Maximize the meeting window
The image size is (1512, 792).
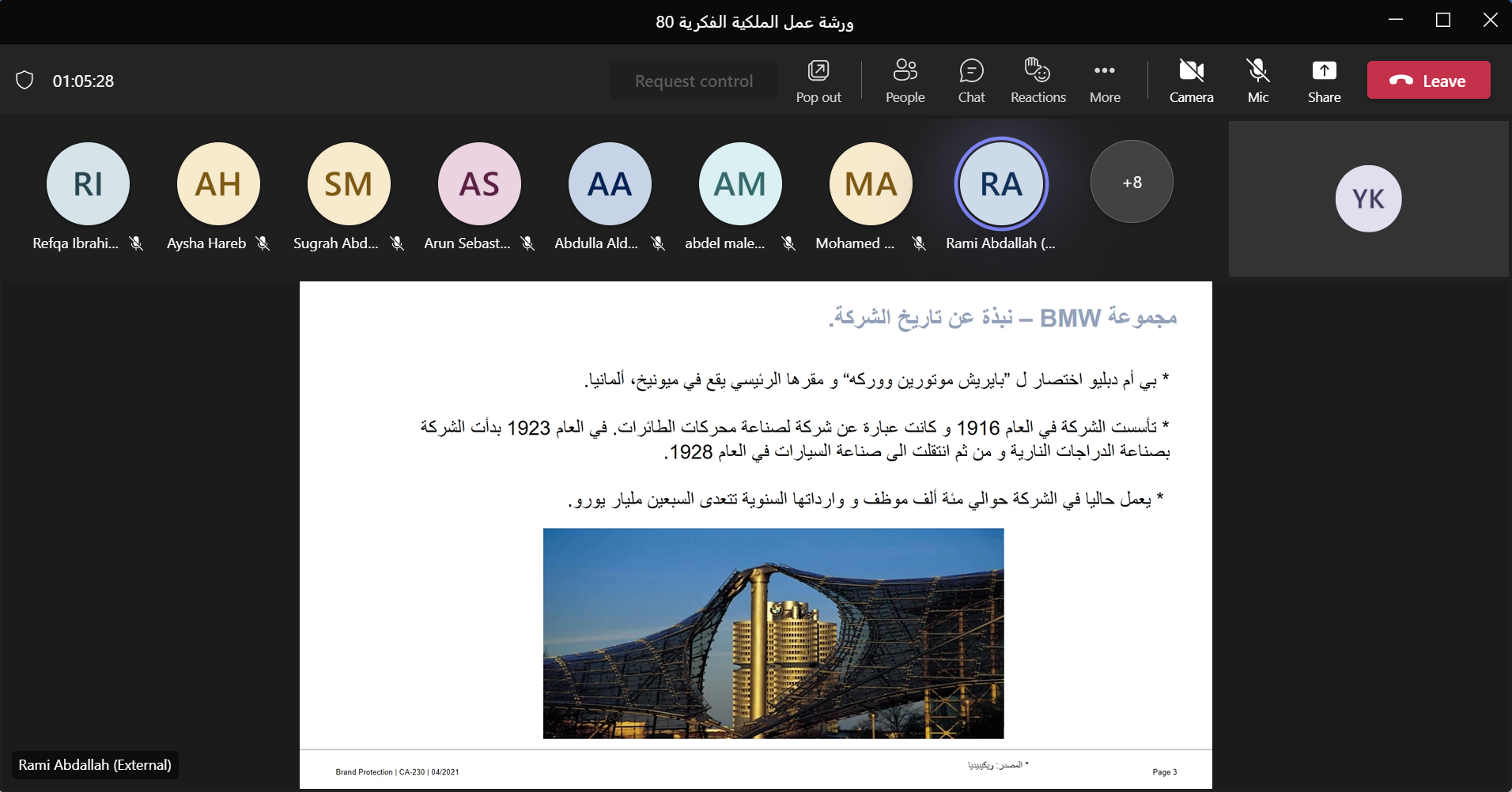click(x=1442, y=21)
